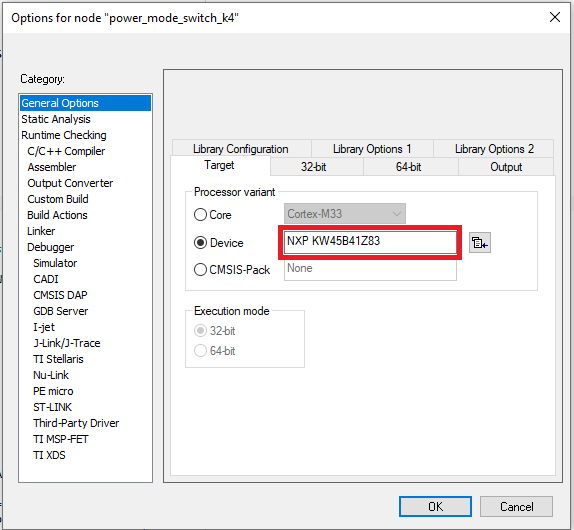Switch to the Library Configuration tab
Screen dimensions: 574x530
pos(241,149)
